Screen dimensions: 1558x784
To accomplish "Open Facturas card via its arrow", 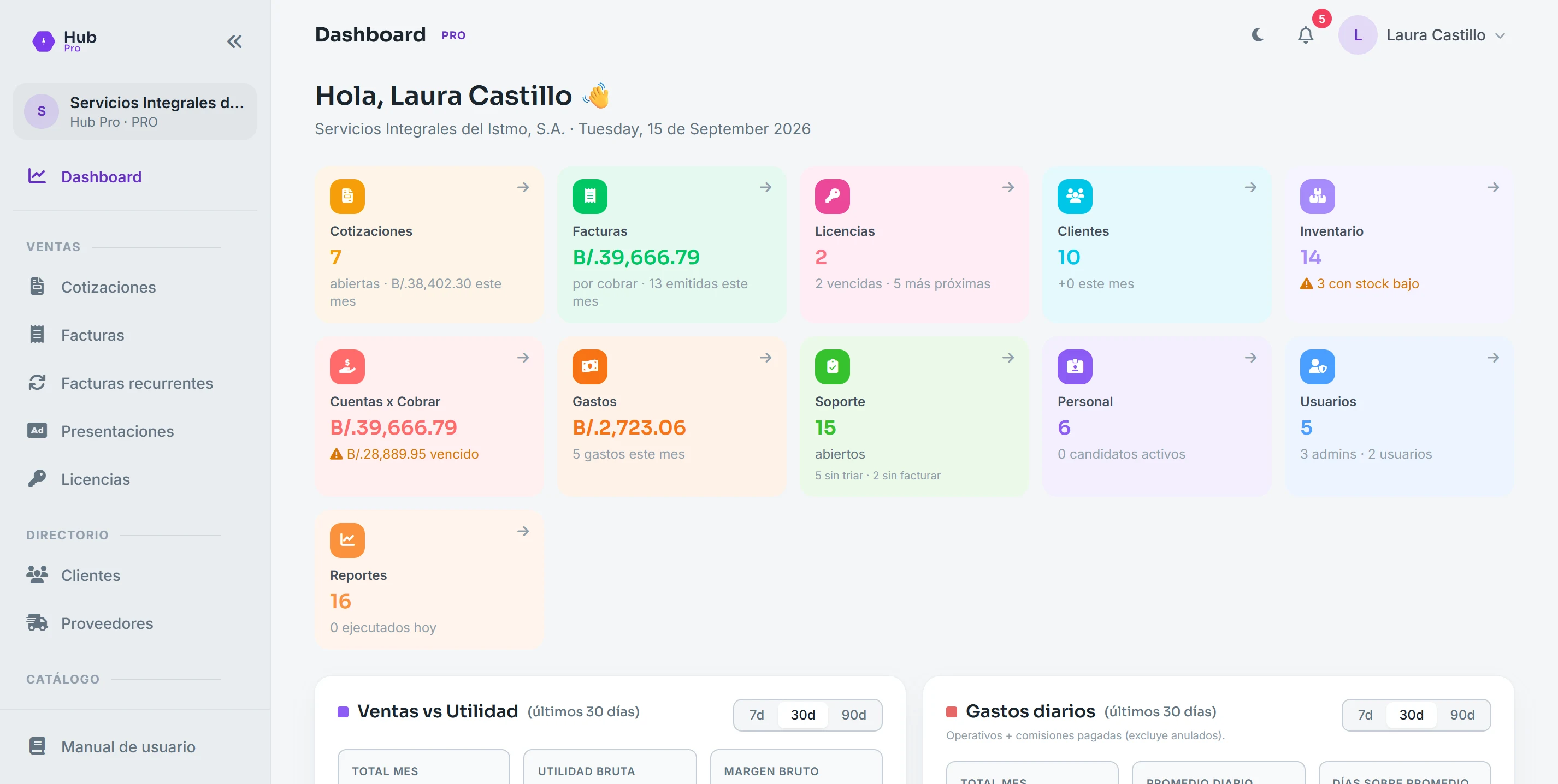I will (x=766, y=187).
